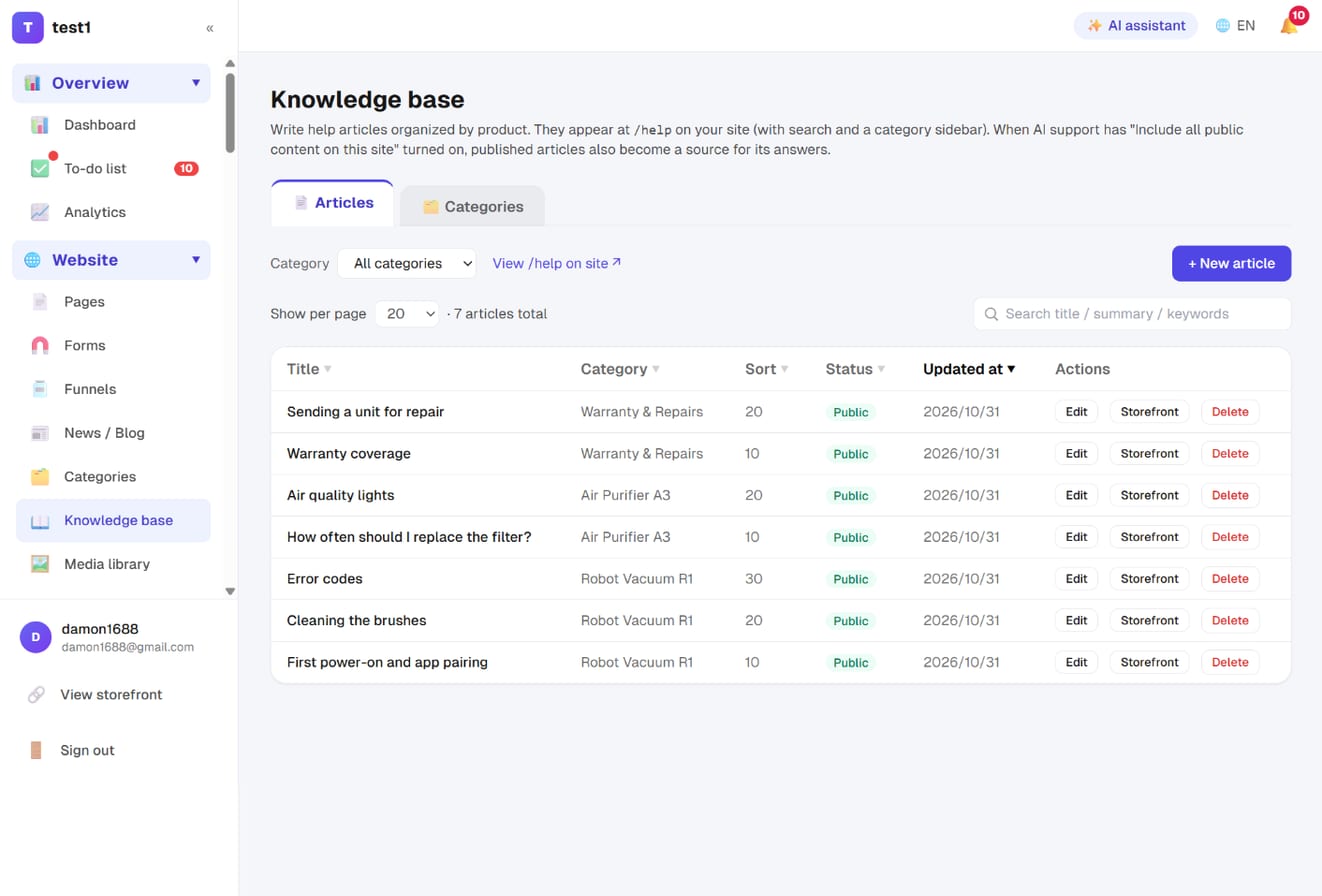Click the Dashboard chart icon
The width and height of the screenshot is (1322, 896).
coord(40,125)
